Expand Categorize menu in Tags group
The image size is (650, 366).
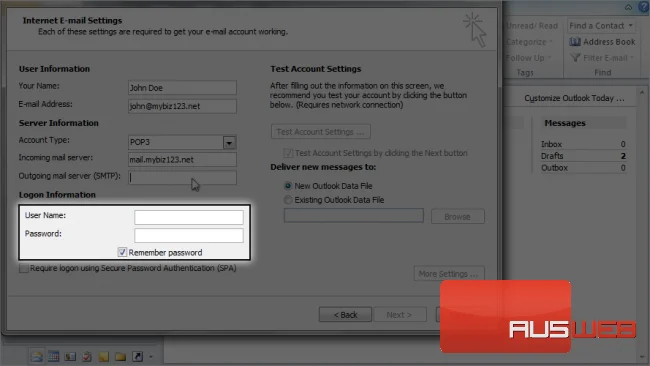pos(530,42)
